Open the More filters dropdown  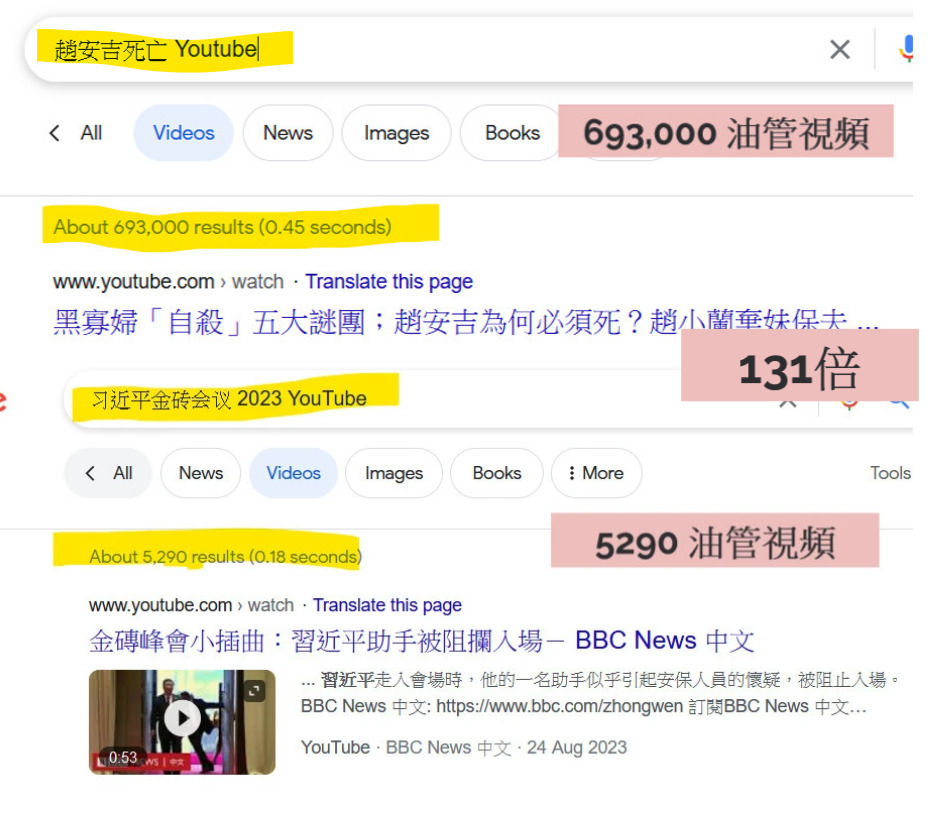click(596, 473)
